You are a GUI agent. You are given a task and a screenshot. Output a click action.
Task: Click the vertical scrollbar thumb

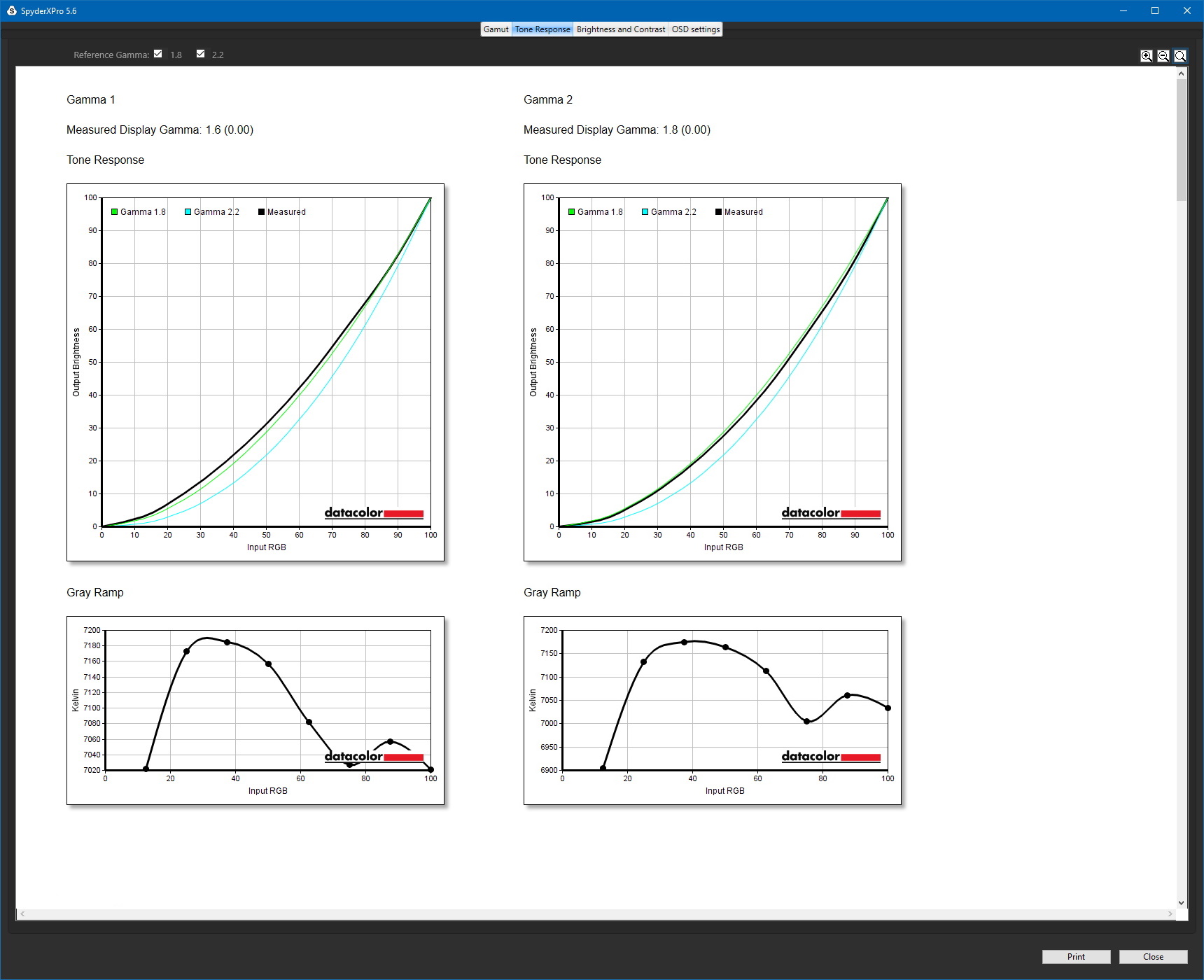[1182, 140]
